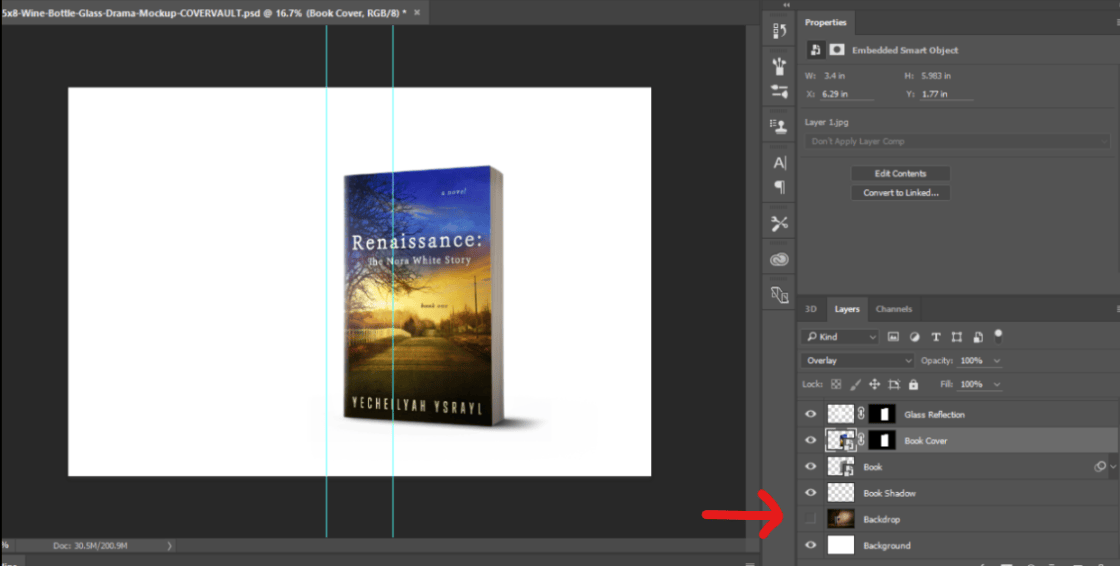Viewport: 1120px width, 566px height.
Task: Click the Edit Contents button
Action: [900, 174]
